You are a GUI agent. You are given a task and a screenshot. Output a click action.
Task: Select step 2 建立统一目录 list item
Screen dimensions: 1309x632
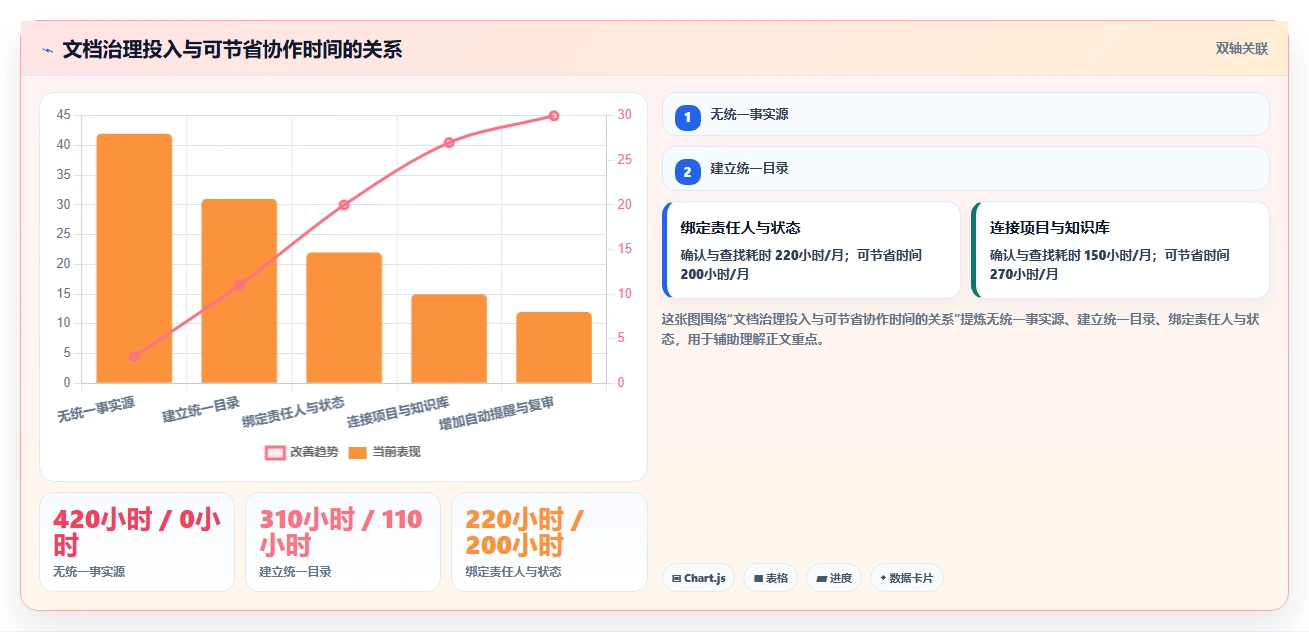pyautogui.click(x=966, y=169)
